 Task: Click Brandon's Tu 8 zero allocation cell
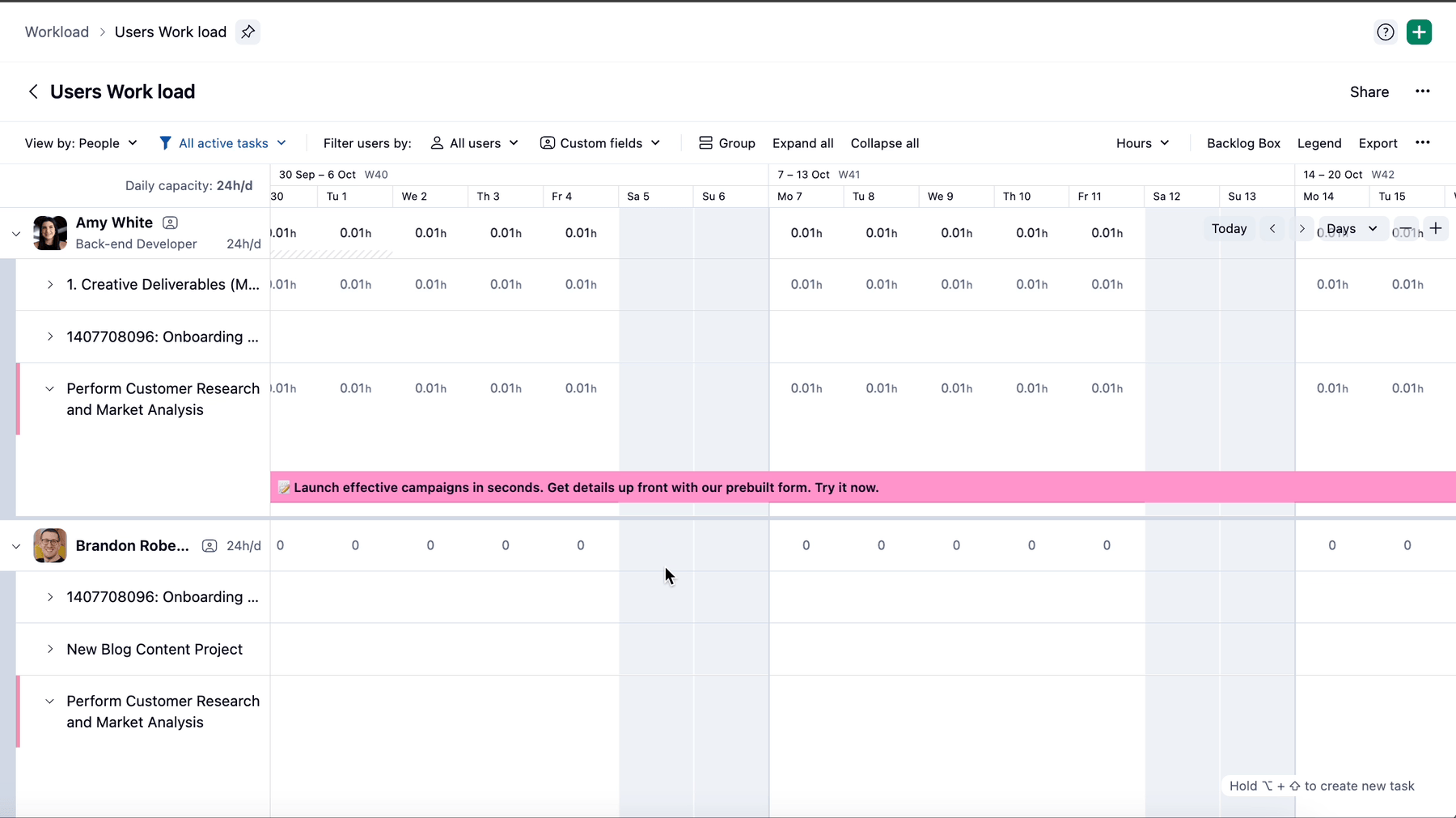coord(881,545)
